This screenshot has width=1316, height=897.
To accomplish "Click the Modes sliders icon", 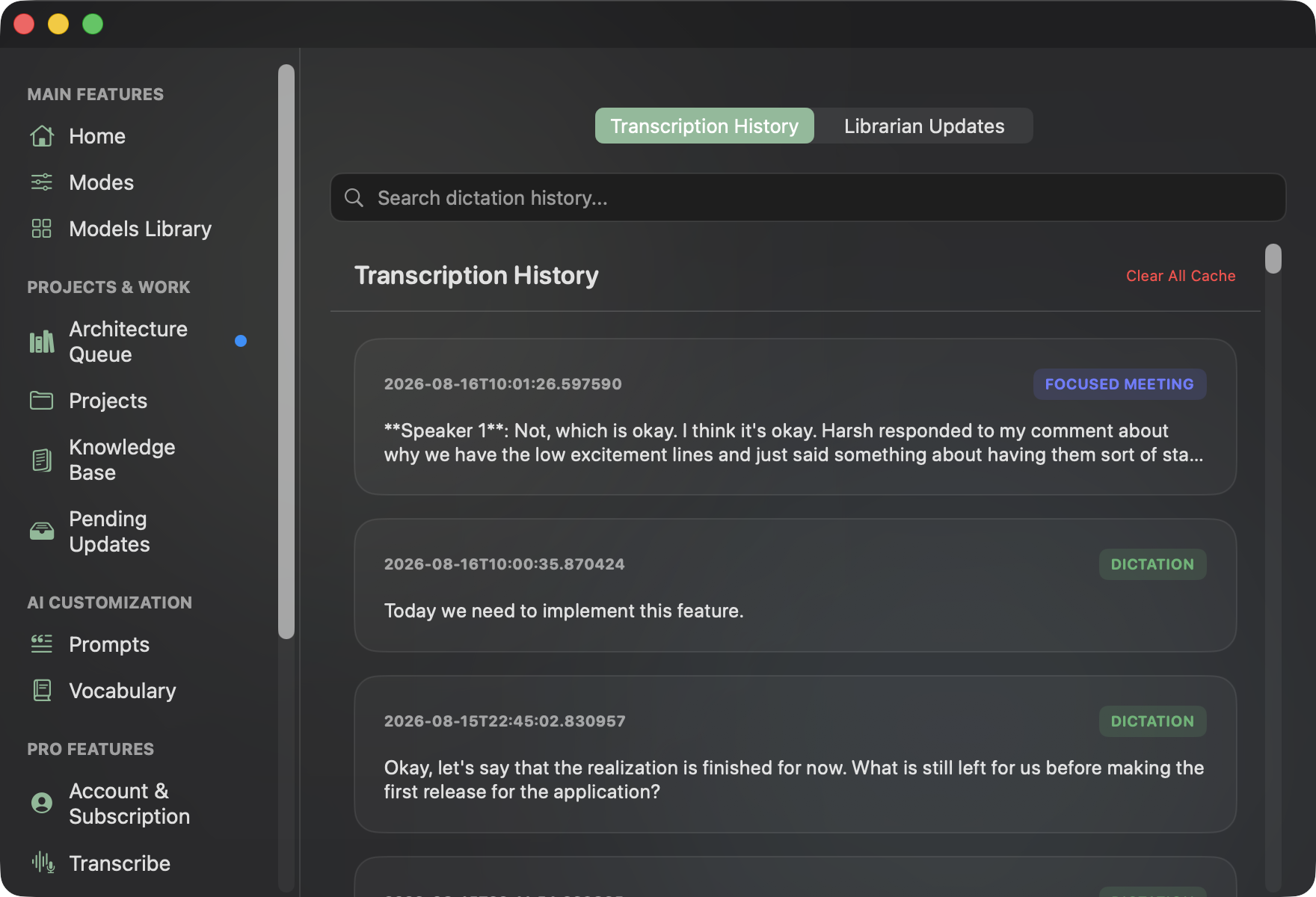I will point(42,182).
